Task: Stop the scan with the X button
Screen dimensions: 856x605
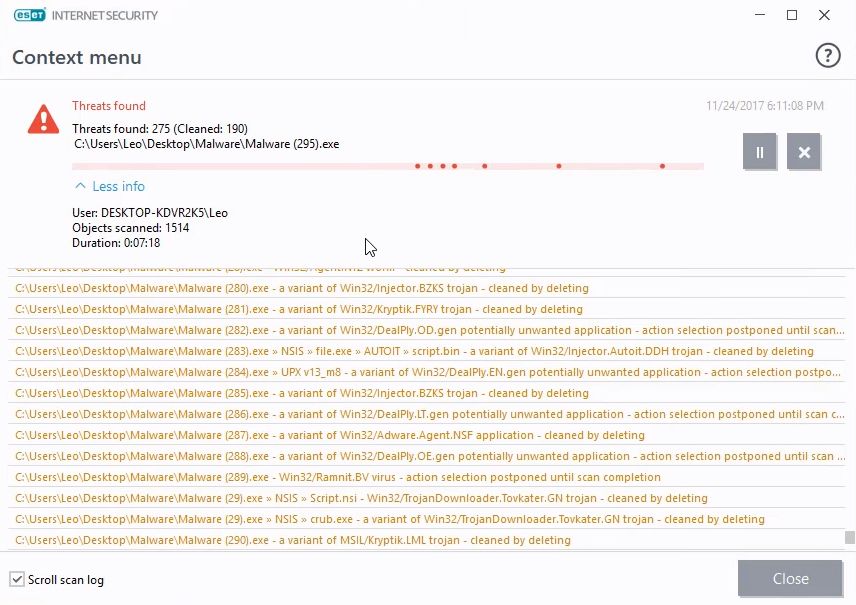Action: click(x=804, y=152)
